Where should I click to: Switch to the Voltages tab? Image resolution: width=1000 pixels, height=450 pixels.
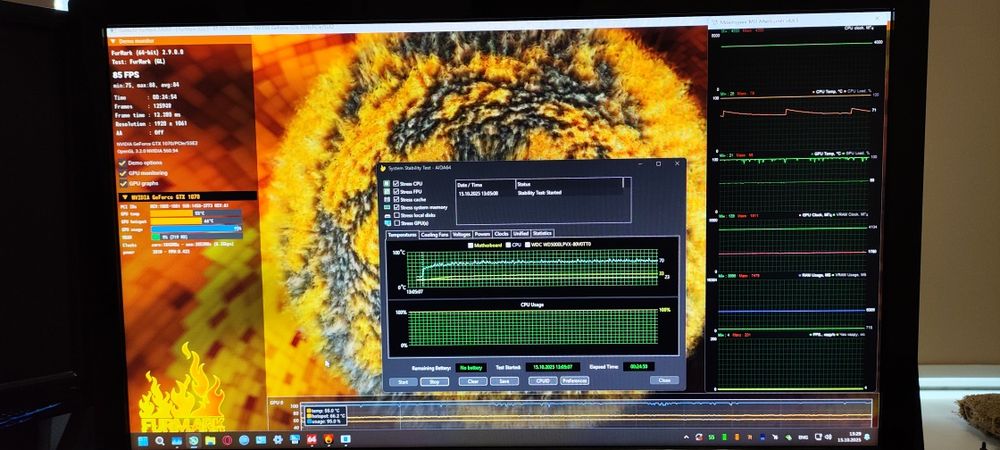pos(462,235)
